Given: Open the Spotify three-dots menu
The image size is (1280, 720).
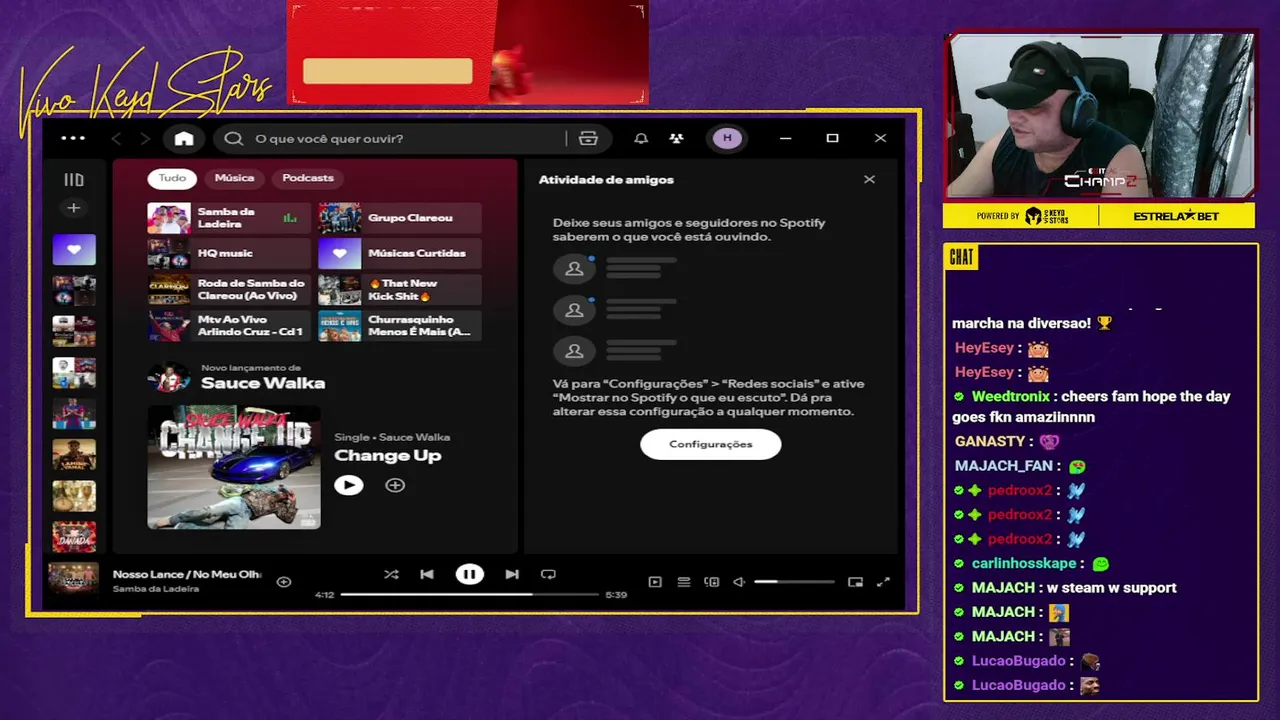Looking at the screenshot, I should click(73, 138).
